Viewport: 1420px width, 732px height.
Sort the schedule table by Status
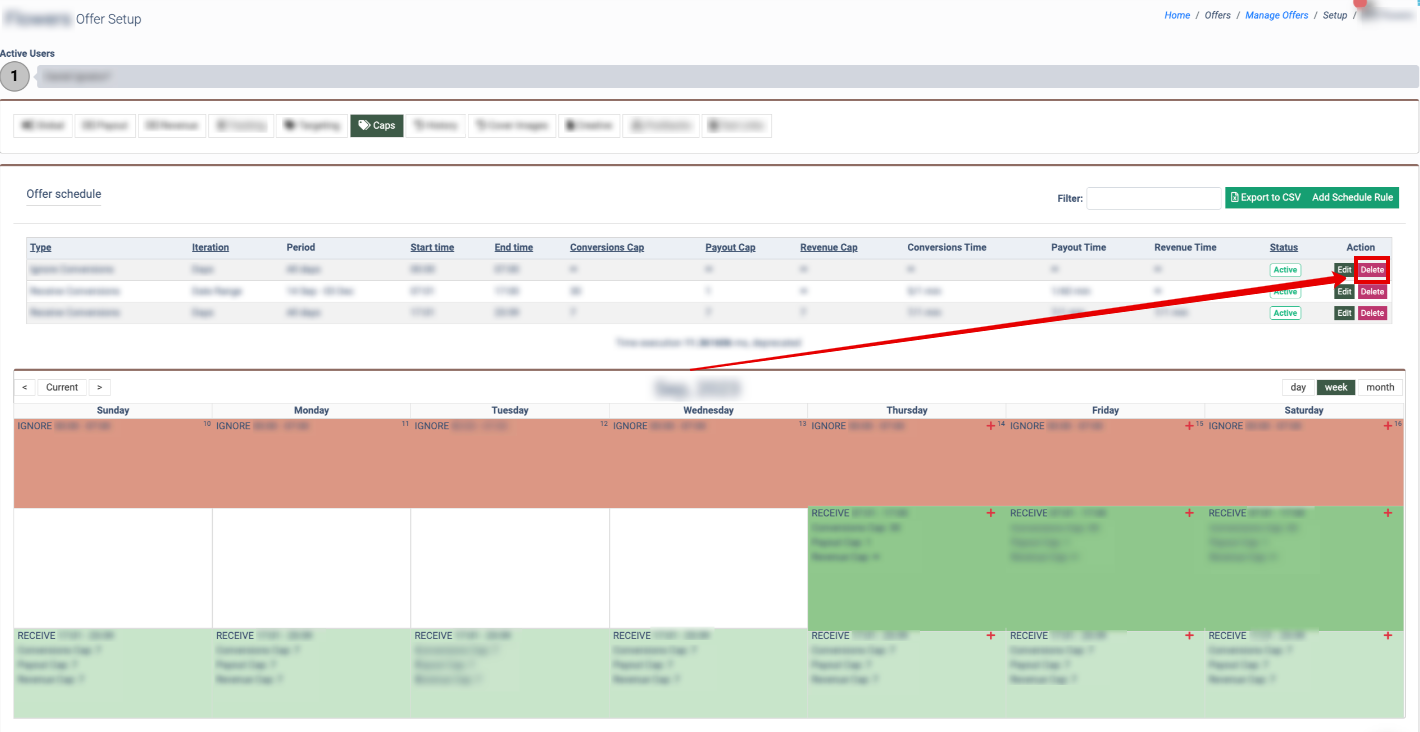(1284, 248)
